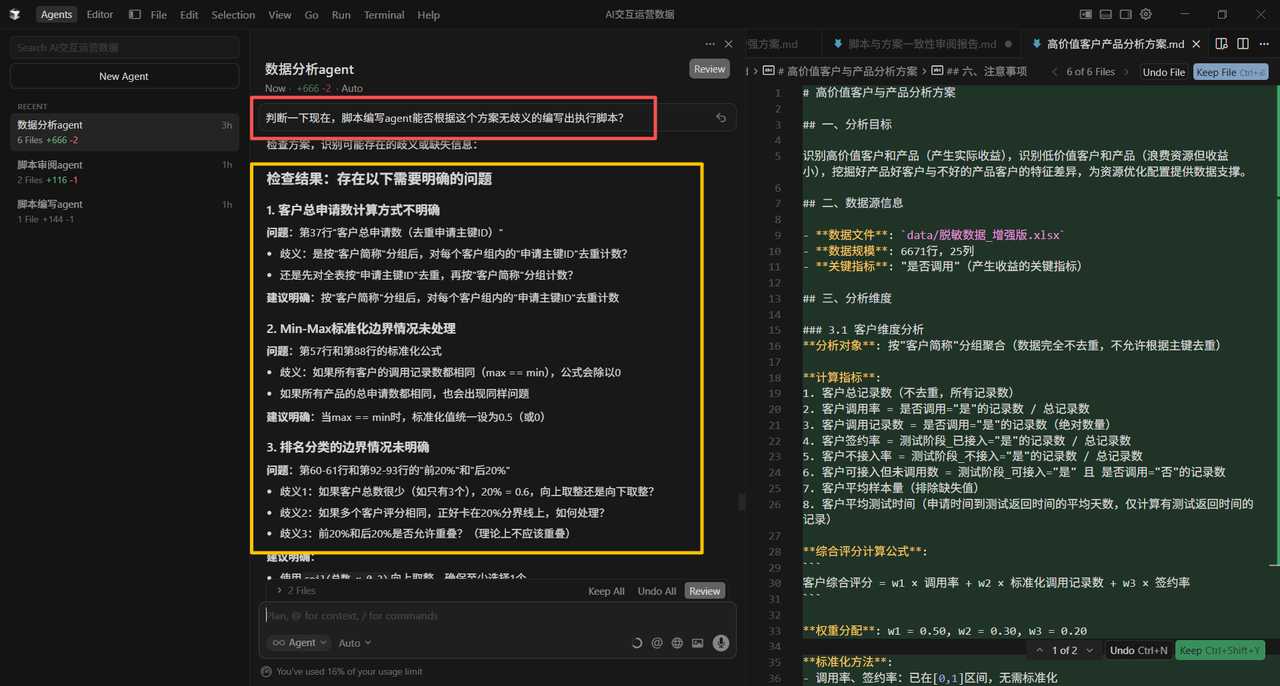Open the Auto model selector dropdown
Screen dimensions: 1280x686
point(353,643)
